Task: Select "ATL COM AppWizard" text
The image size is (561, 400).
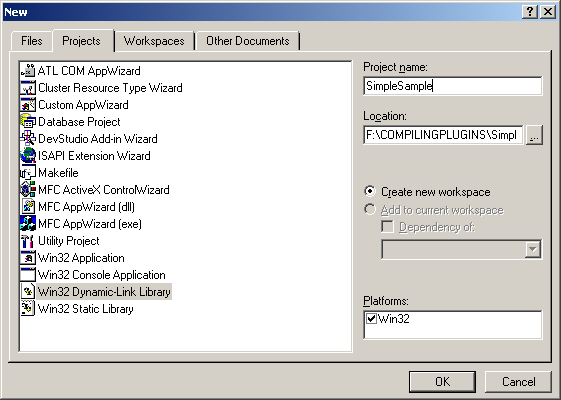Action: [x=89, y=71]
